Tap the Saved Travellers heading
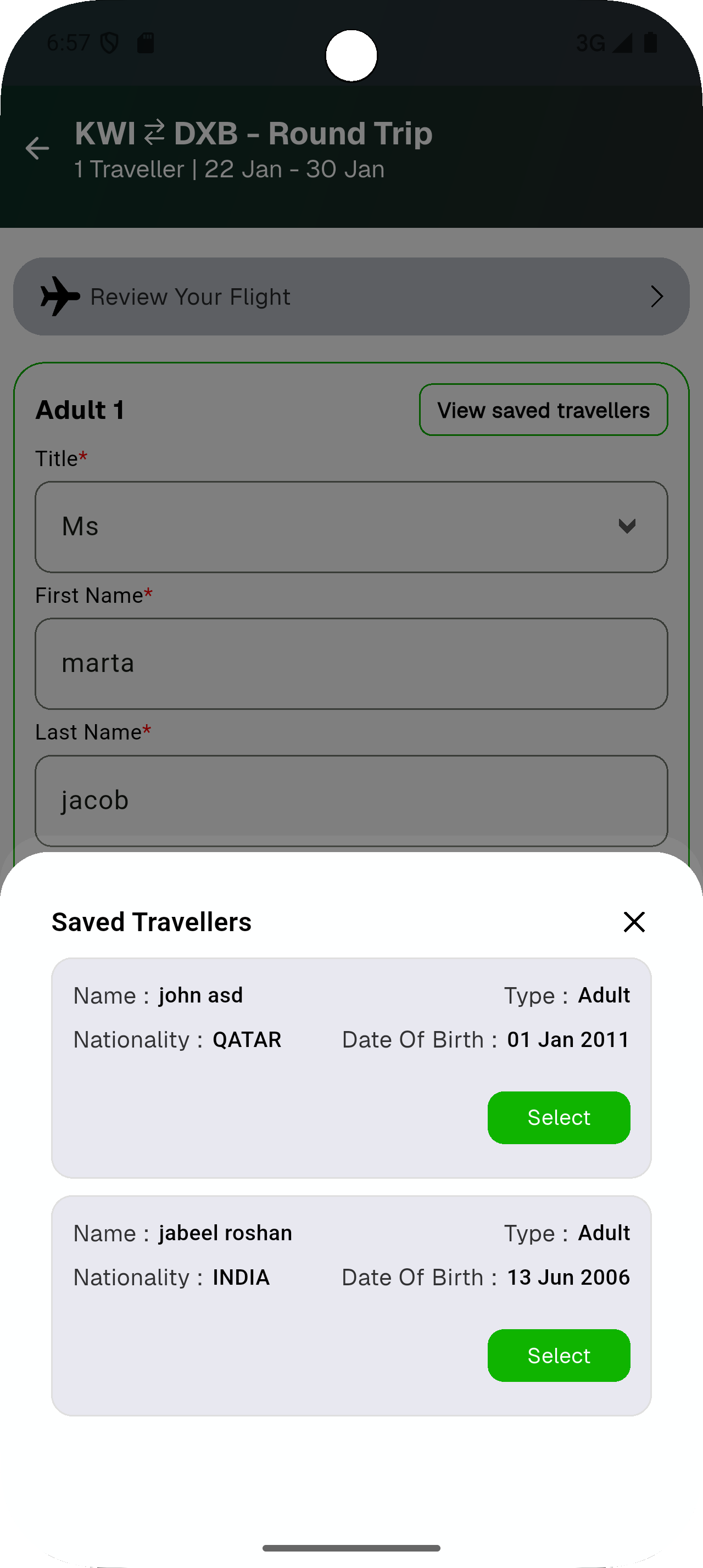The image size is (703, 1568). coord(152,922)
